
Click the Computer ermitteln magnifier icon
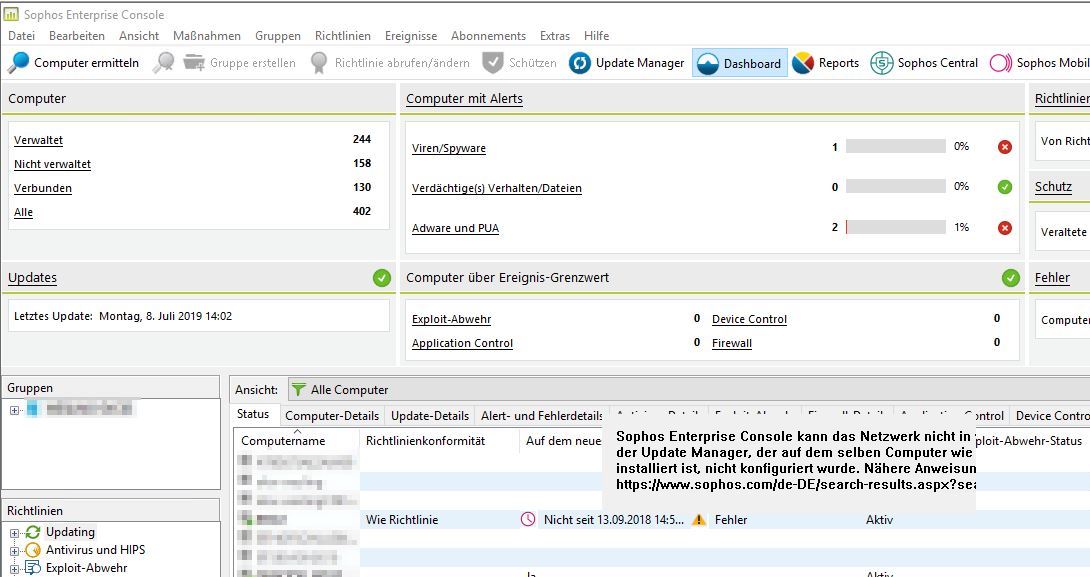coord(19,63)
